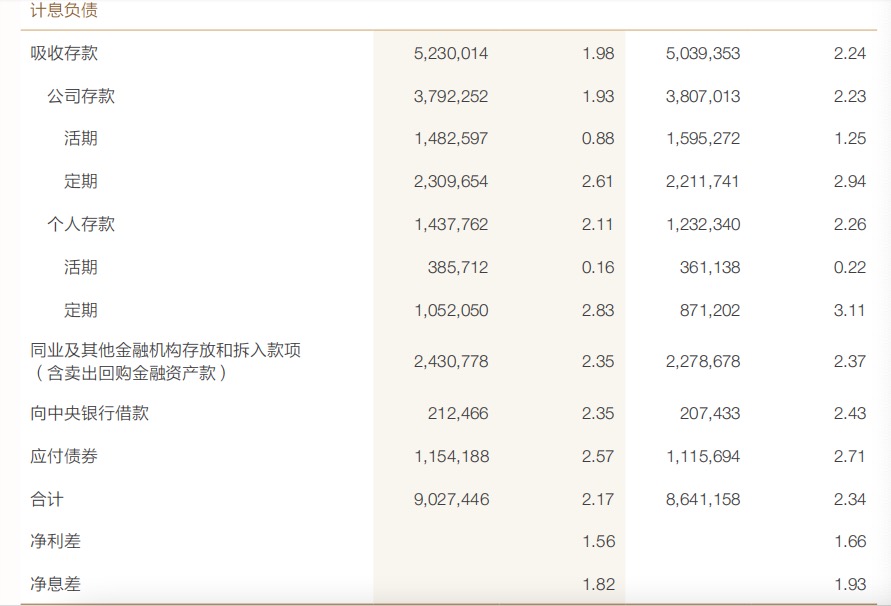The height and width of the screenshot is (606, 891).
Task: Select the 8,641,158 total value
Action: 703,499
